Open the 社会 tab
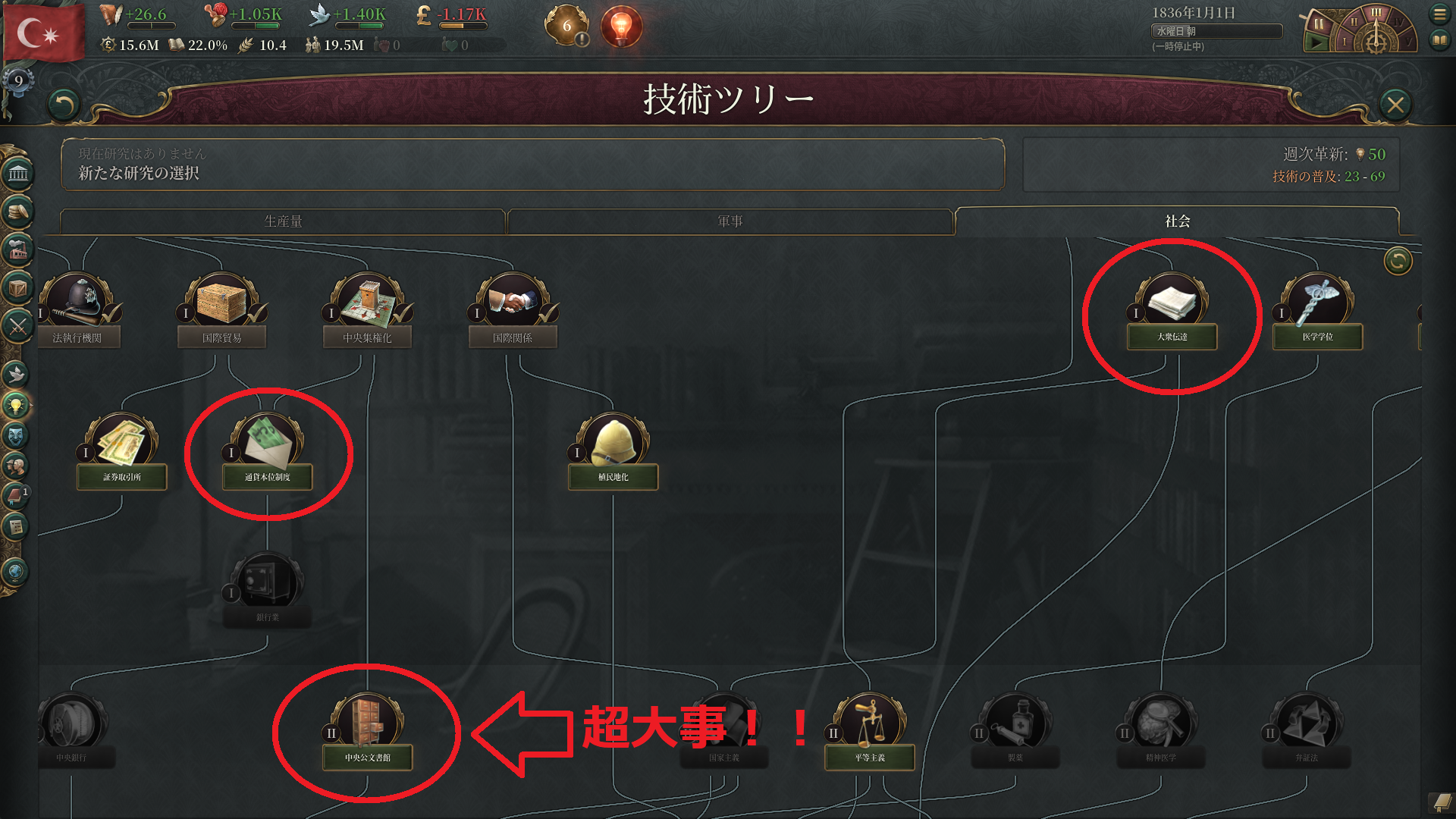This screenshot has width=1456, height=819. (x=1177, y=221)
